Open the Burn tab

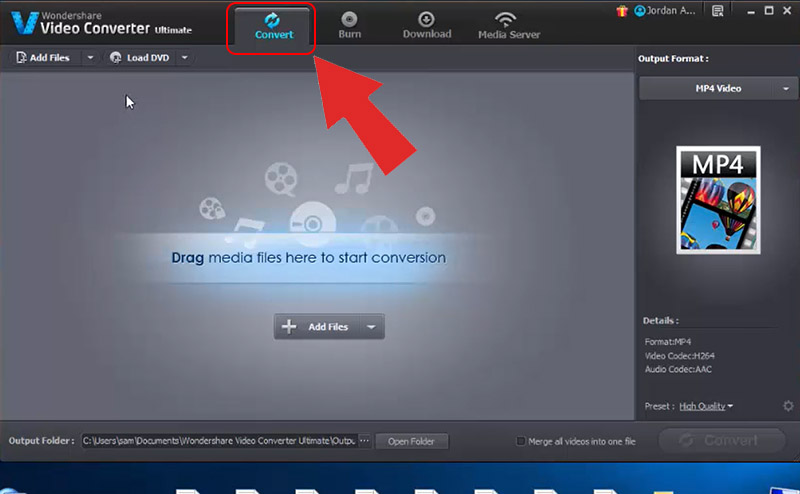pos(349,25)
